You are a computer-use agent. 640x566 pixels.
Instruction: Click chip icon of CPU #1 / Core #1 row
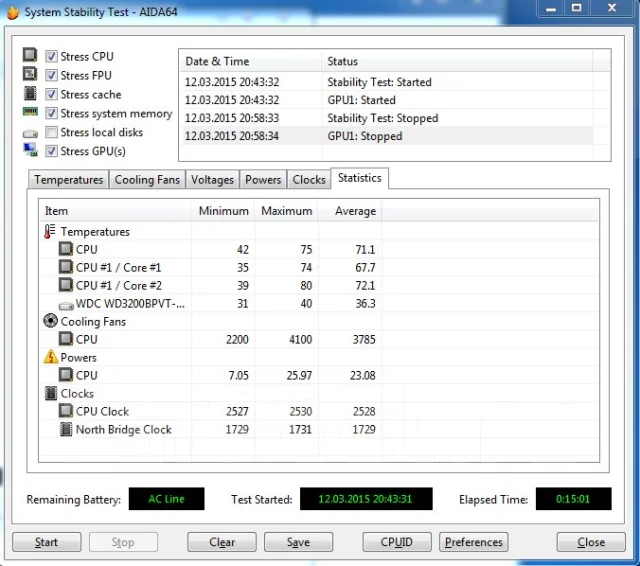66,267
